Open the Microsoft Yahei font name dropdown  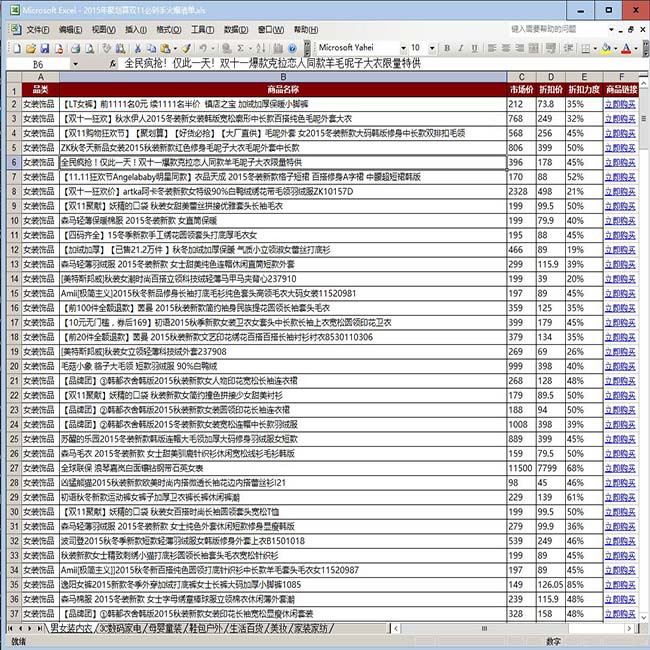point(403,48)
